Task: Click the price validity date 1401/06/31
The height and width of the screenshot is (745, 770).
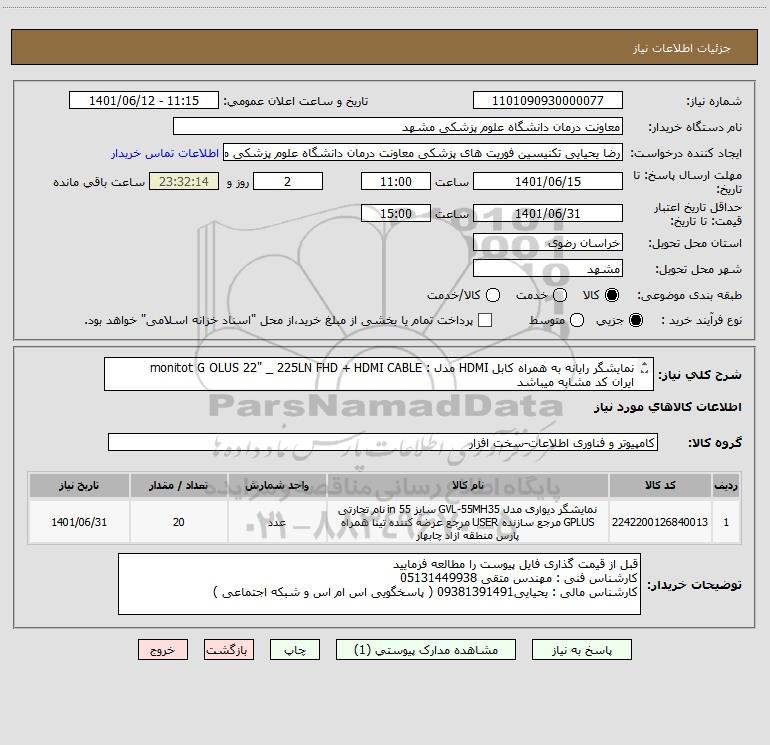Action: (x=548, y=214)
